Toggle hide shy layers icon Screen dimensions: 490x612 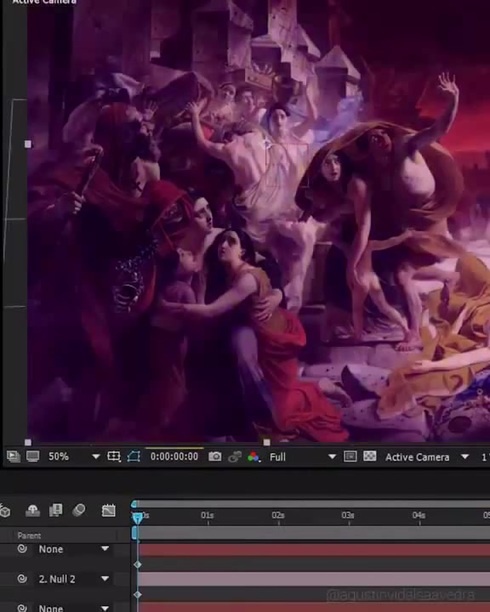[32, 511]
